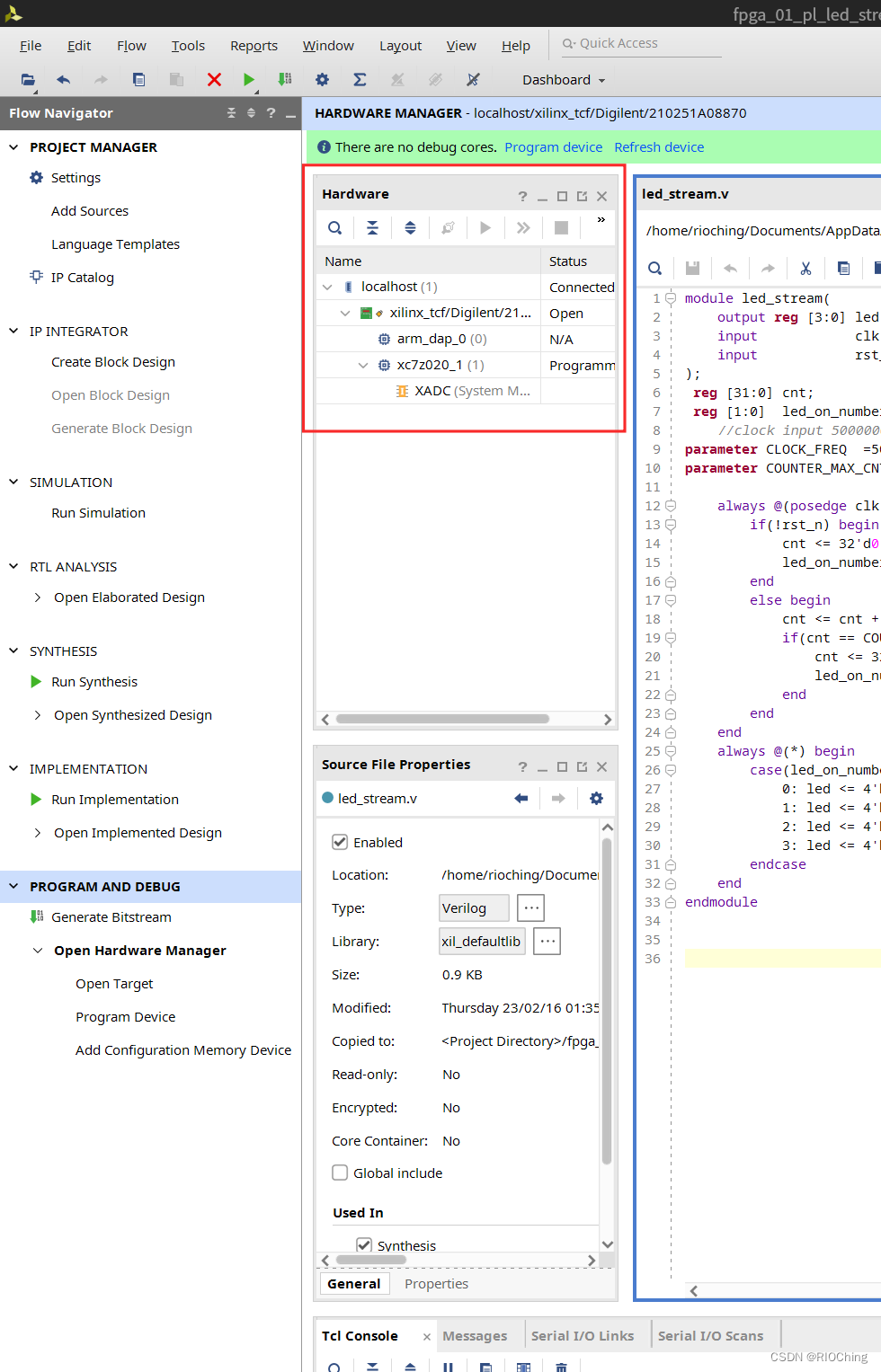The image size is (881, 1372).
Task: Open search in led_stream.v editor
Action: pos(654,268)
